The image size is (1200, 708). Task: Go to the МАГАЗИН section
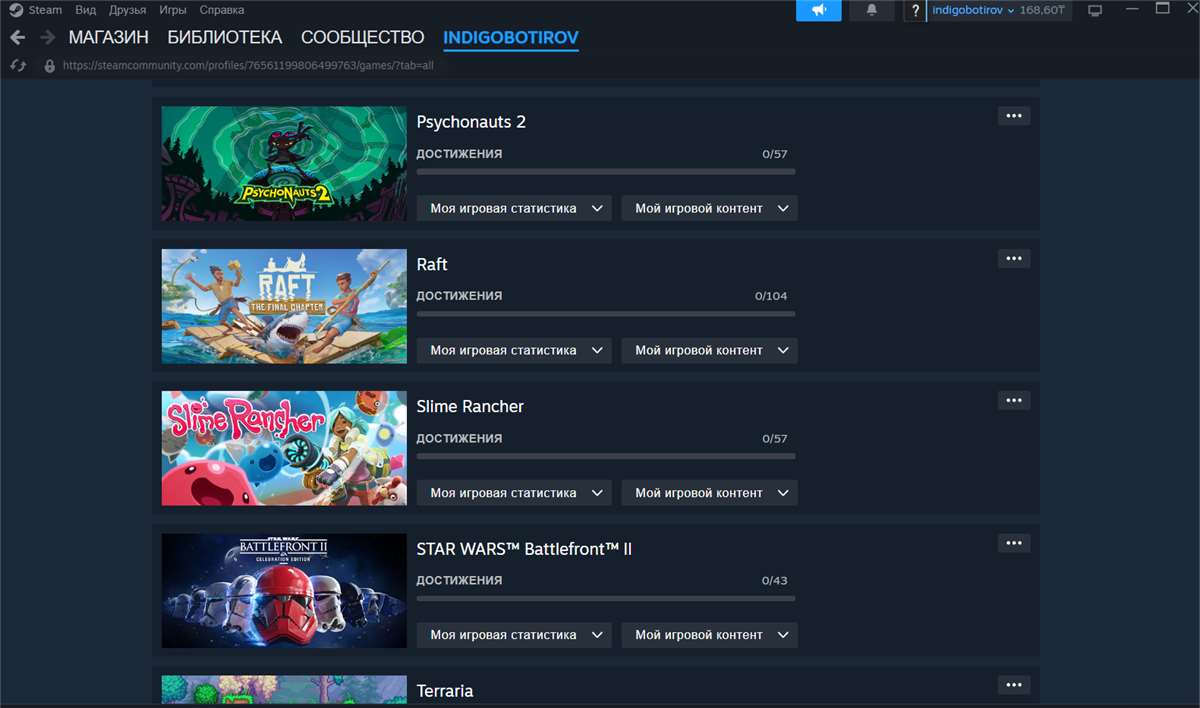108,38
